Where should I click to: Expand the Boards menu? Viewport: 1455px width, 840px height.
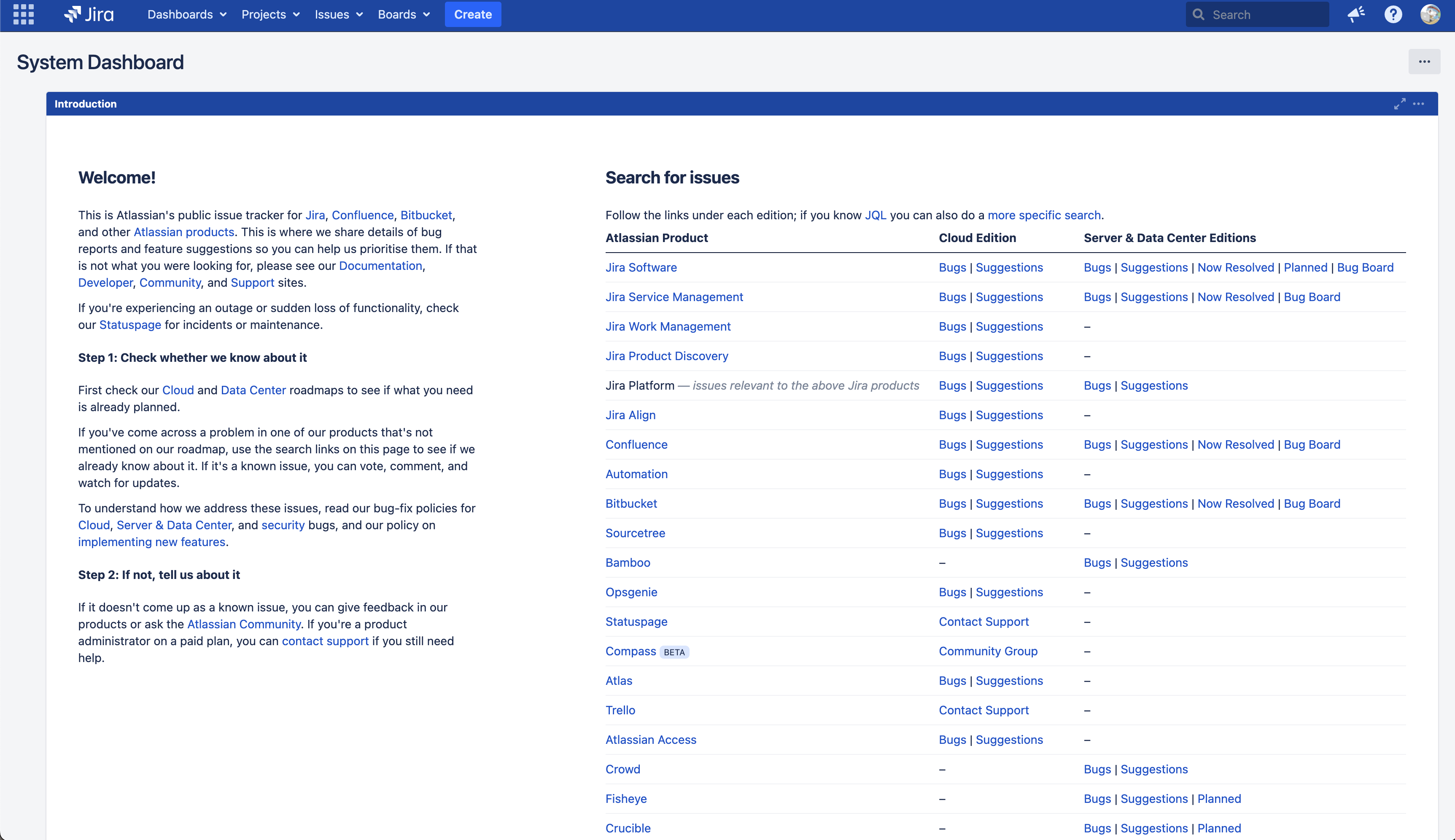click(404, 14)
